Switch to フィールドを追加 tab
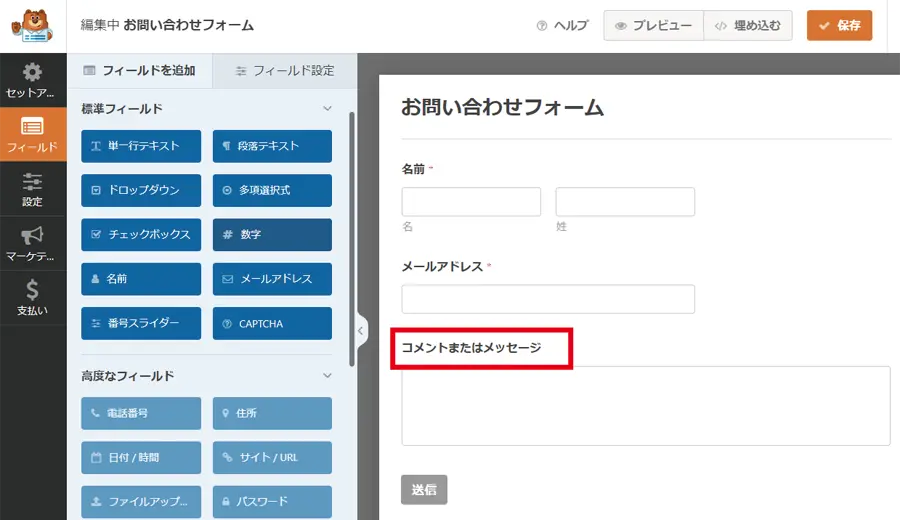Image resolution: width=900 pixels, height=520 pixels. [140, 71]
